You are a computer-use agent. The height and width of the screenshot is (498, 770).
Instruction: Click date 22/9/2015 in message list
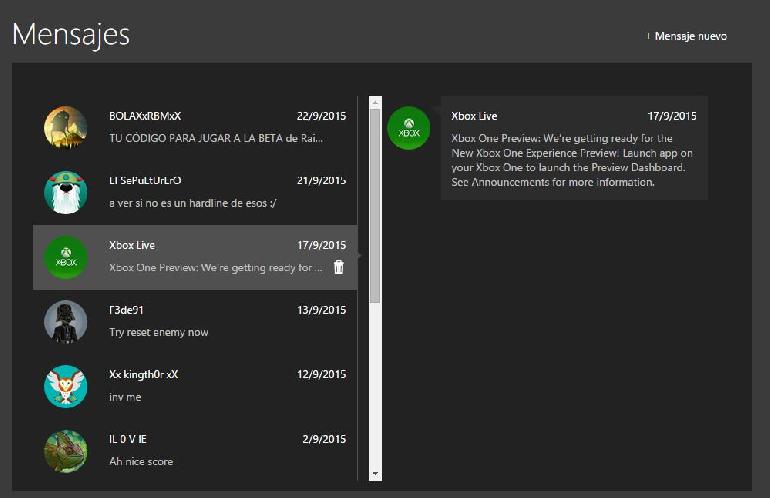pyautogui.click(x=321, y=116)
